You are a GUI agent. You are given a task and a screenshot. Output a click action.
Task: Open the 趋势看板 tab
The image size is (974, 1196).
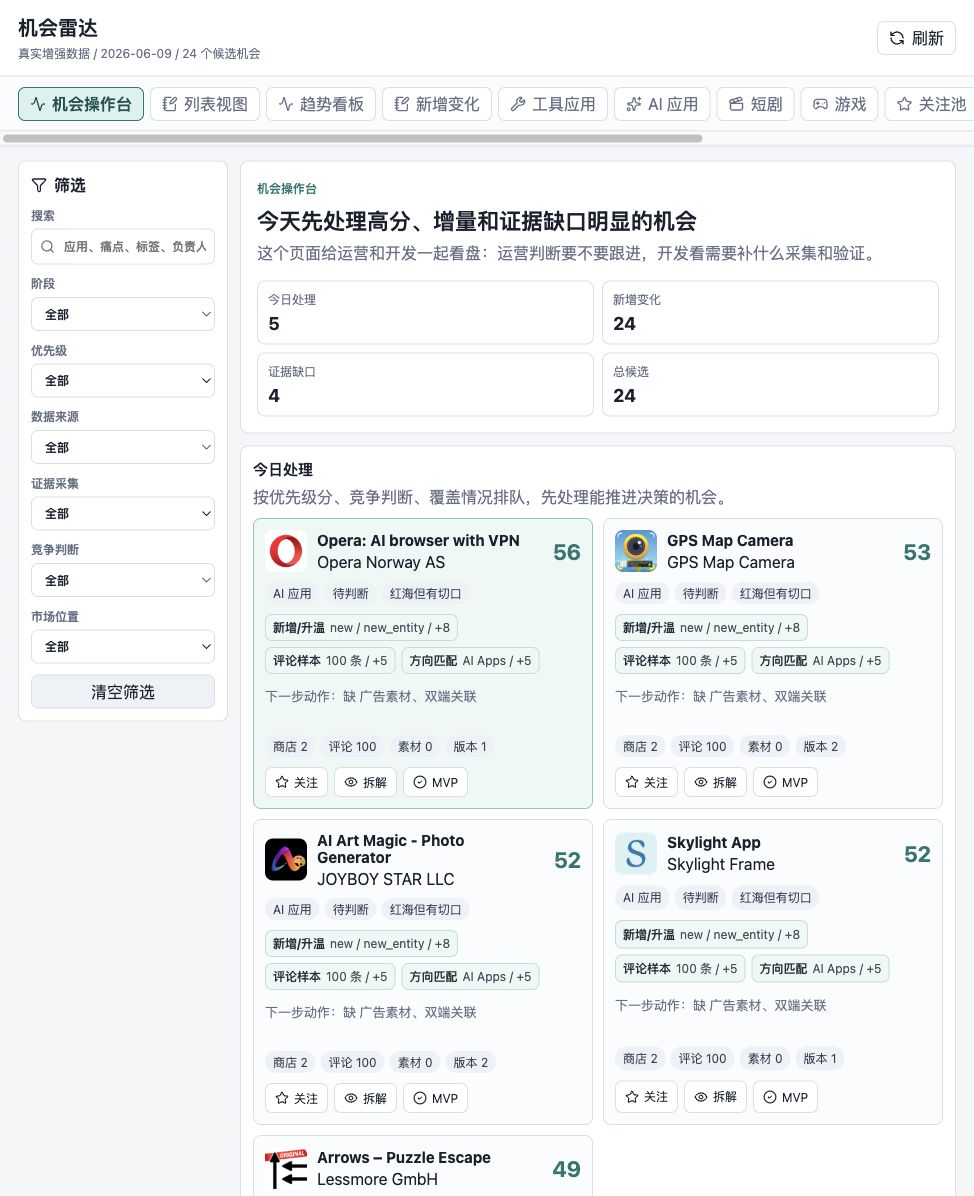point(320,104)
